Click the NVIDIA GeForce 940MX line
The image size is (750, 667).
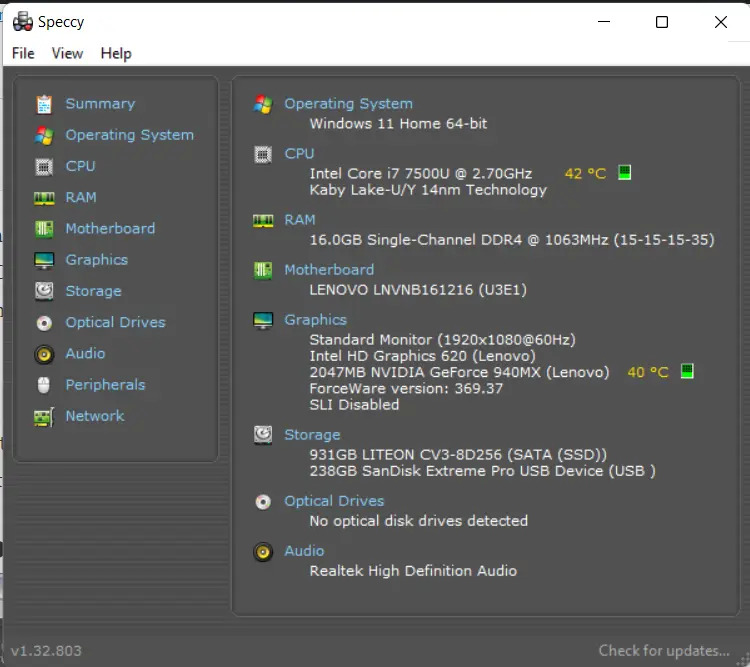click(x=459, y=372)
